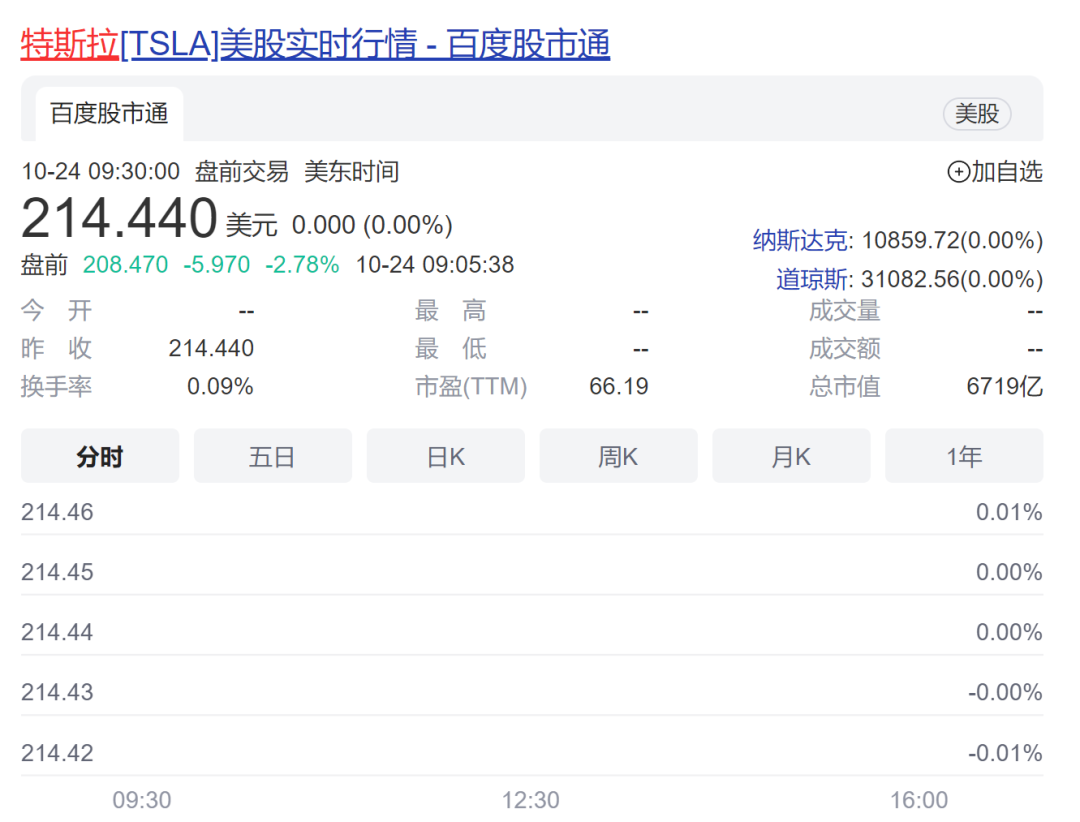Switch to the 1年 chart tab
The height and width of the screenshot is (822, 1080).
coord(964,456)
